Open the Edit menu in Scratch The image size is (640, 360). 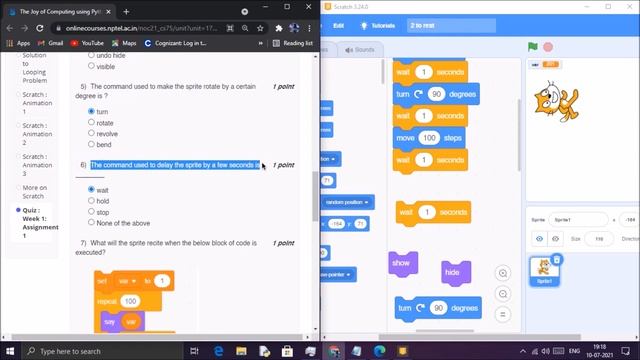[338, 26]
